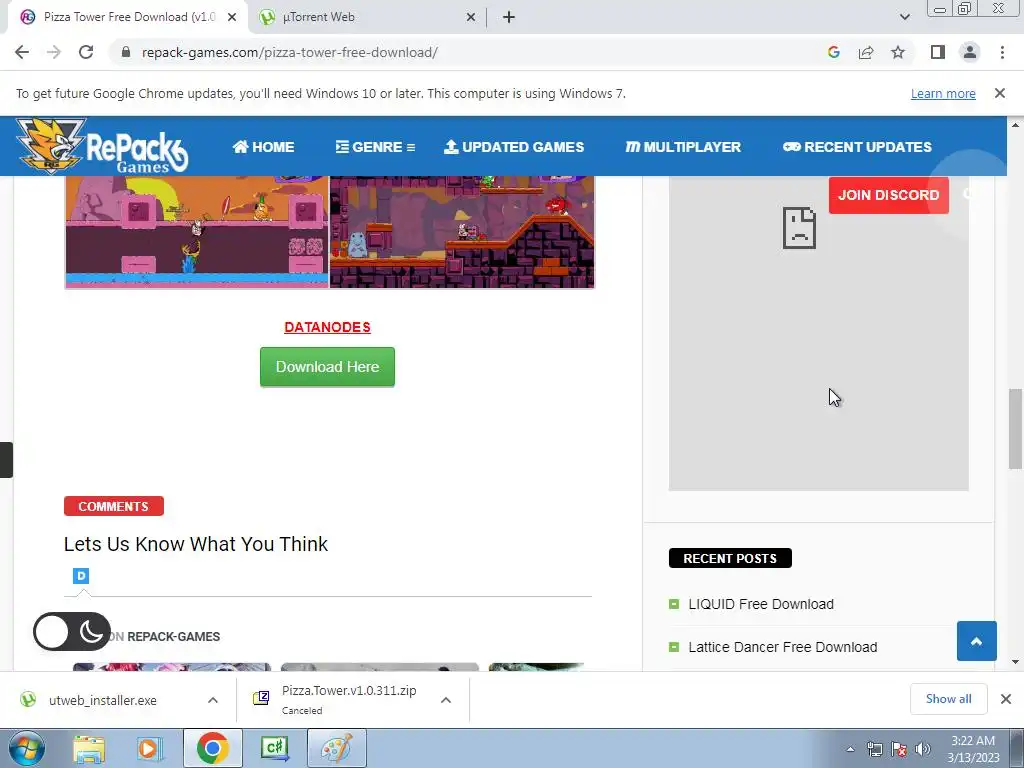Close the downloads bar
Image resolution: width=1024 pixels, height=768 pixels.
[x=1006, y=699]
